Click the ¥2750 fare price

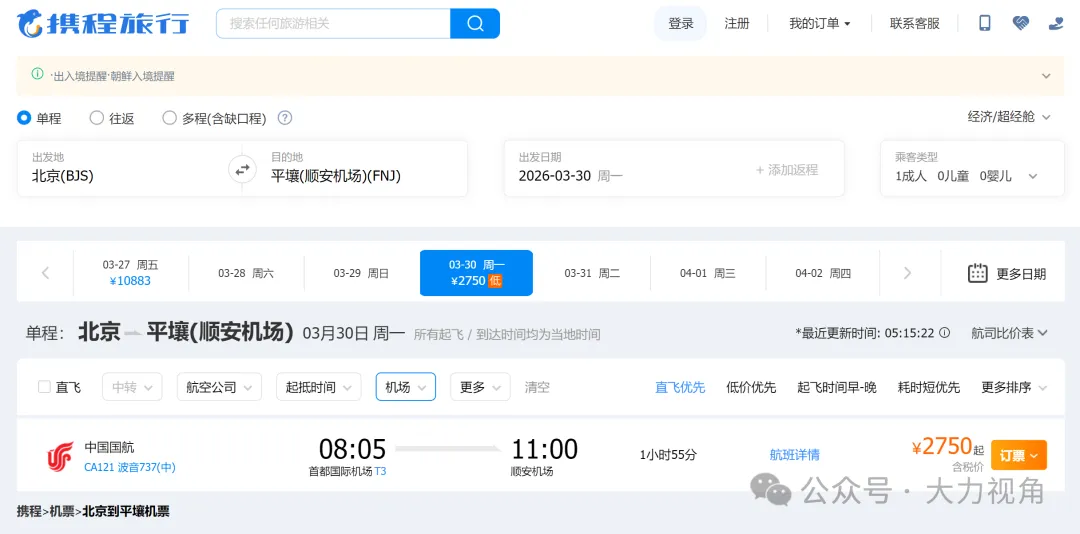942,446
